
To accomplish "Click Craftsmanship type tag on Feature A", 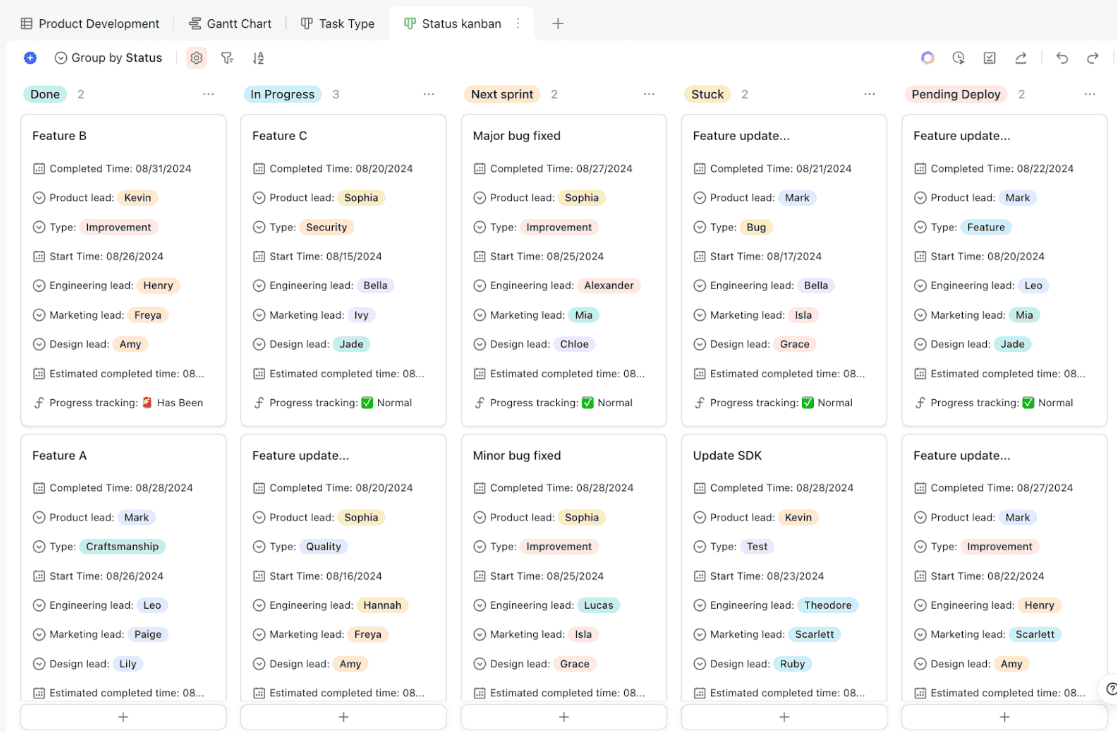I will click(x=123, y=546).
